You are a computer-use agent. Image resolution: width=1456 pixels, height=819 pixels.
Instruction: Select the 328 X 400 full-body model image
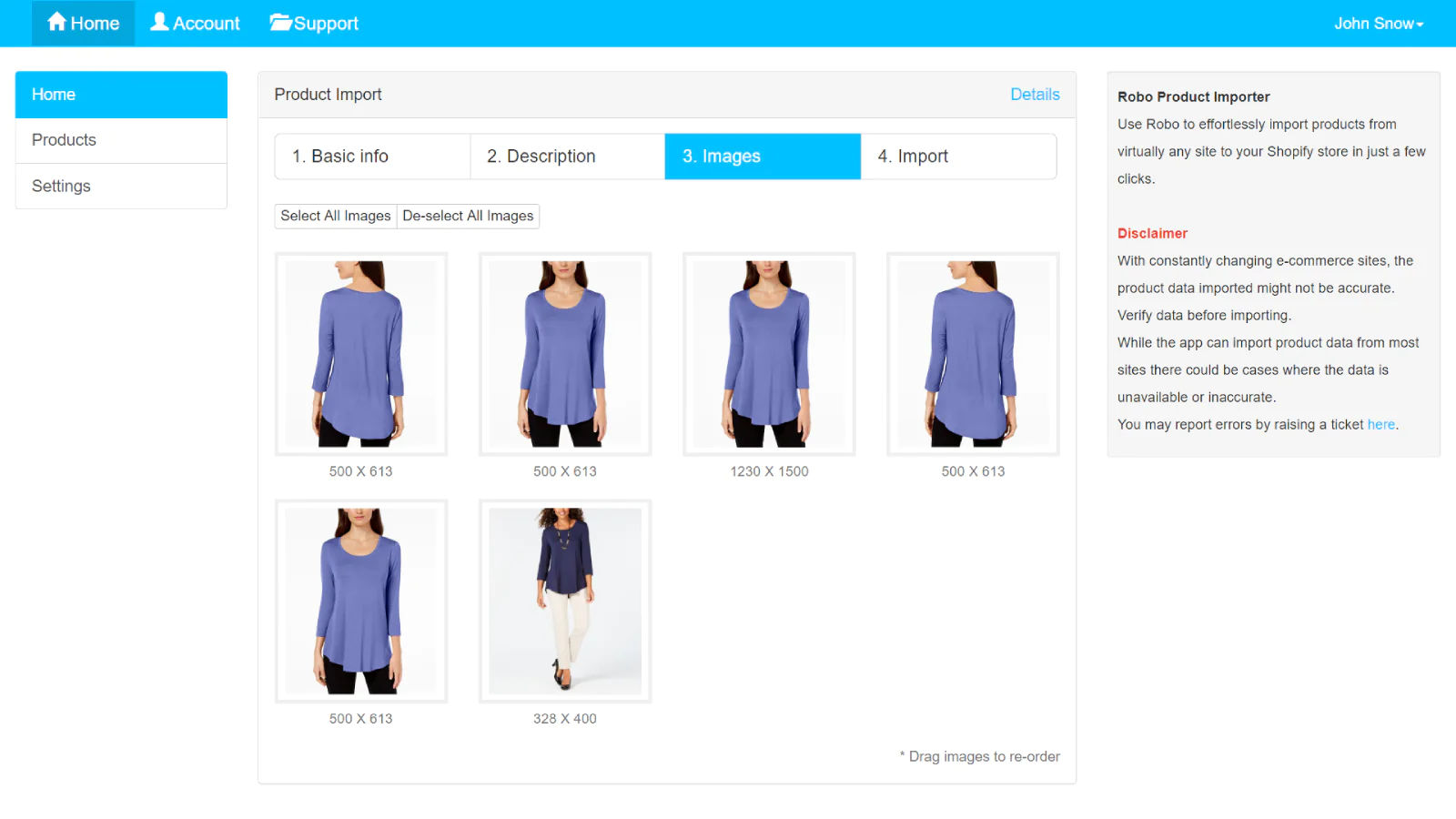pos(565,602)
